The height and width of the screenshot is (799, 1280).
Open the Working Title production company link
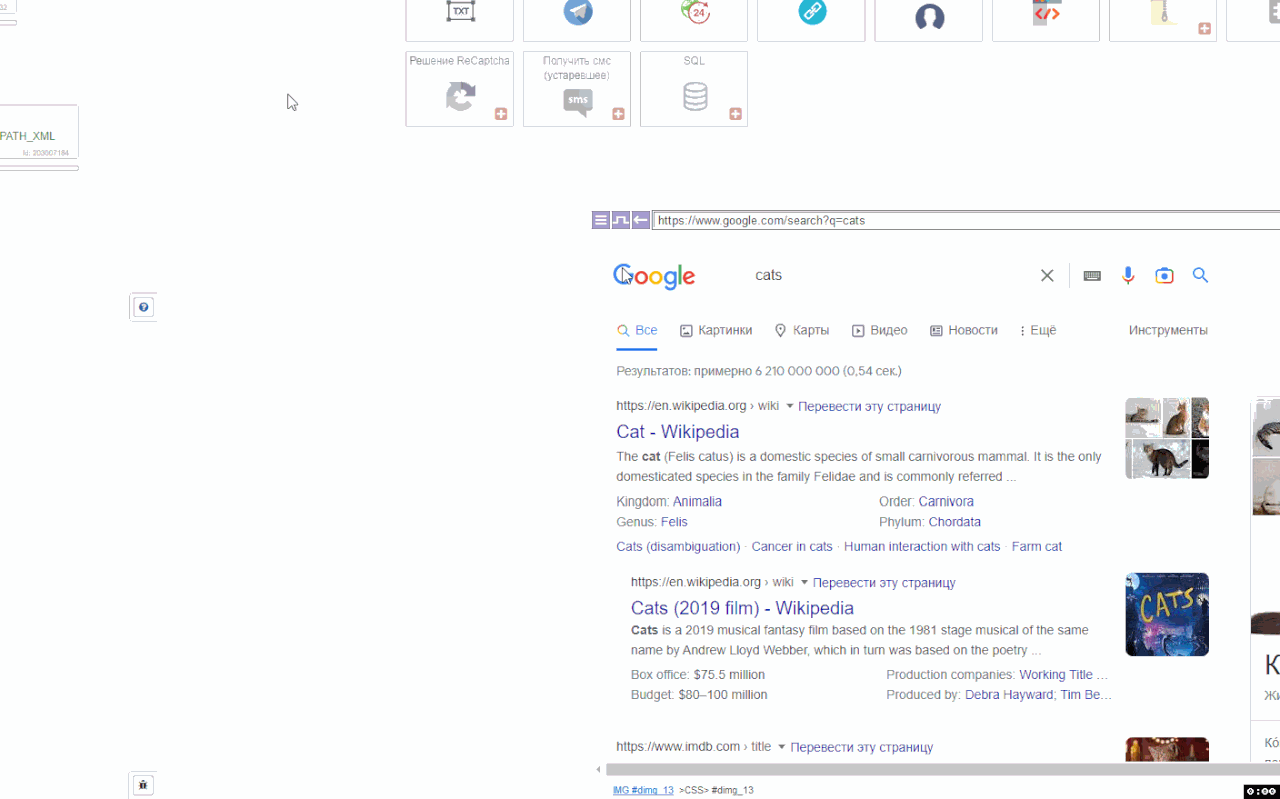pos(1063,675)
